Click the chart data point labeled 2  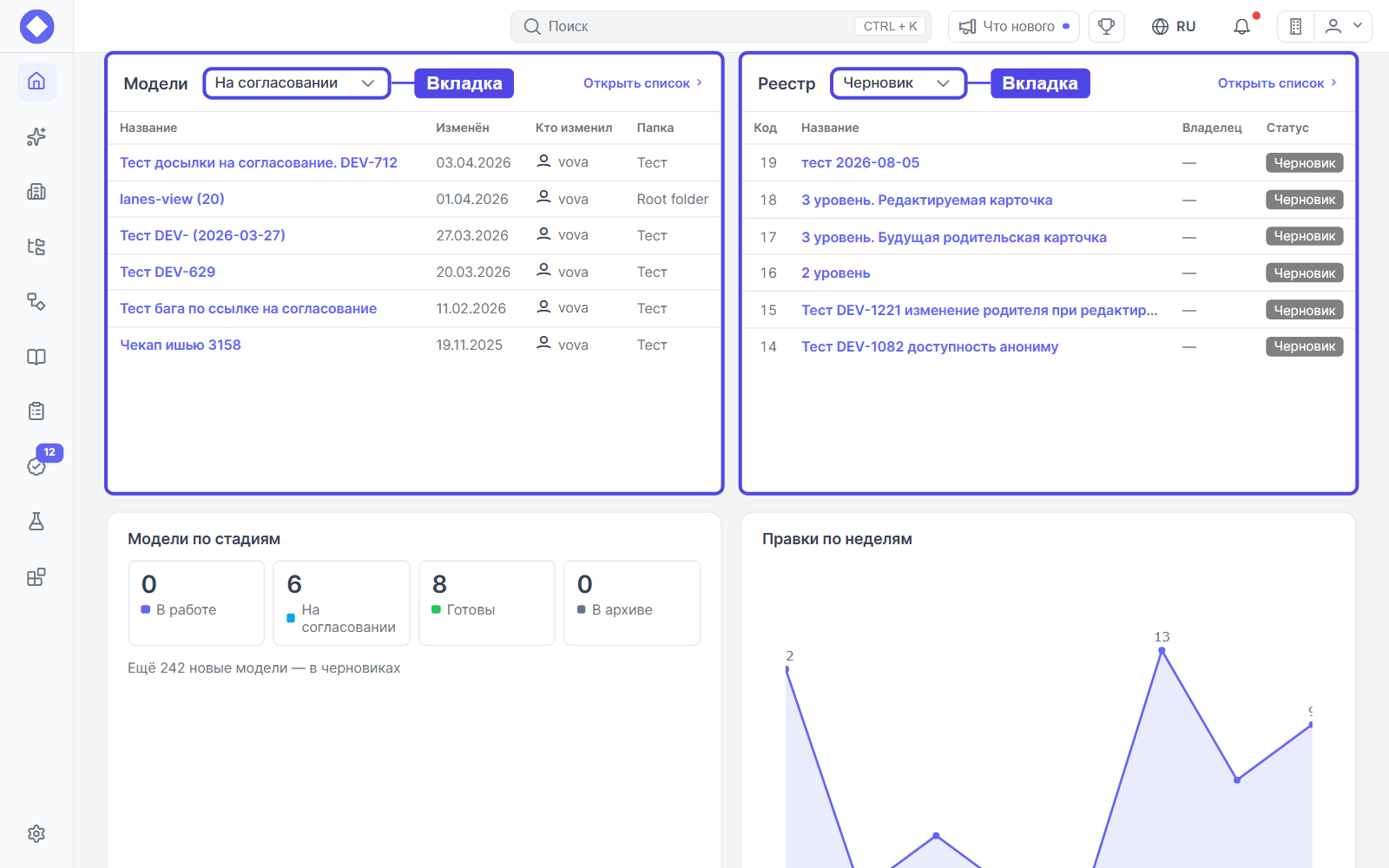pos(787,669)
